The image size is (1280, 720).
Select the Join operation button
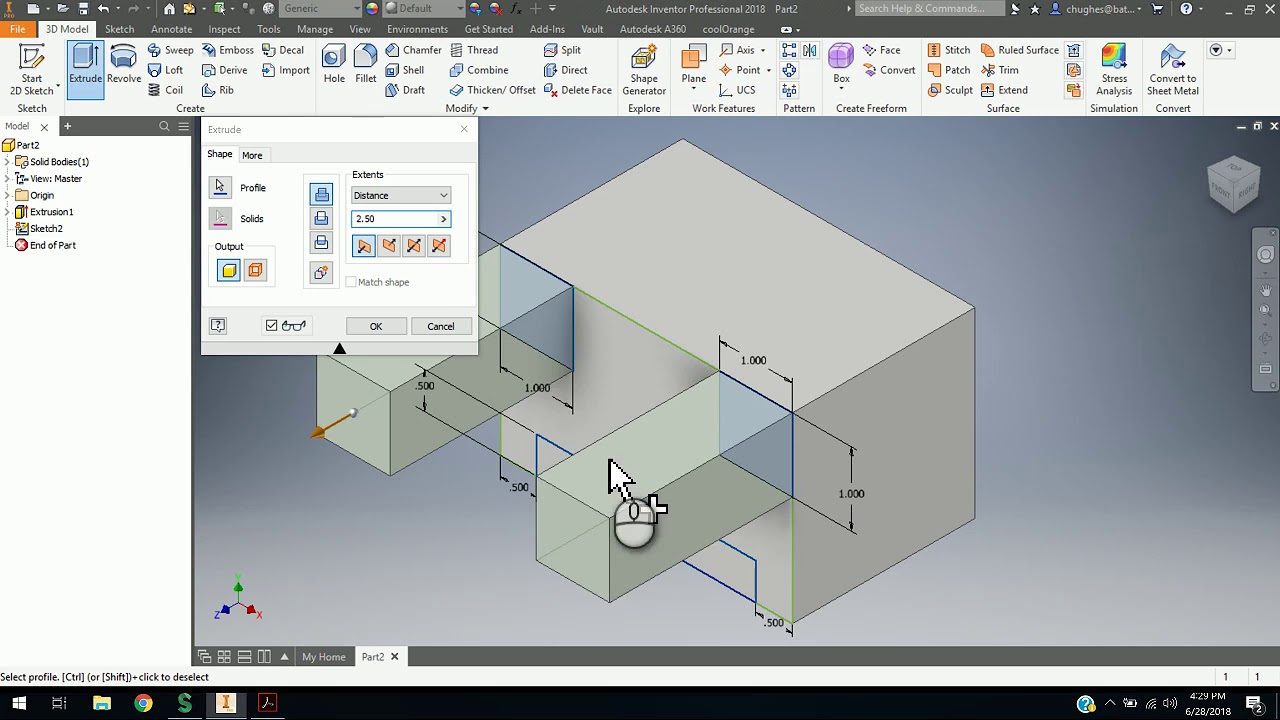coord(321,194)
